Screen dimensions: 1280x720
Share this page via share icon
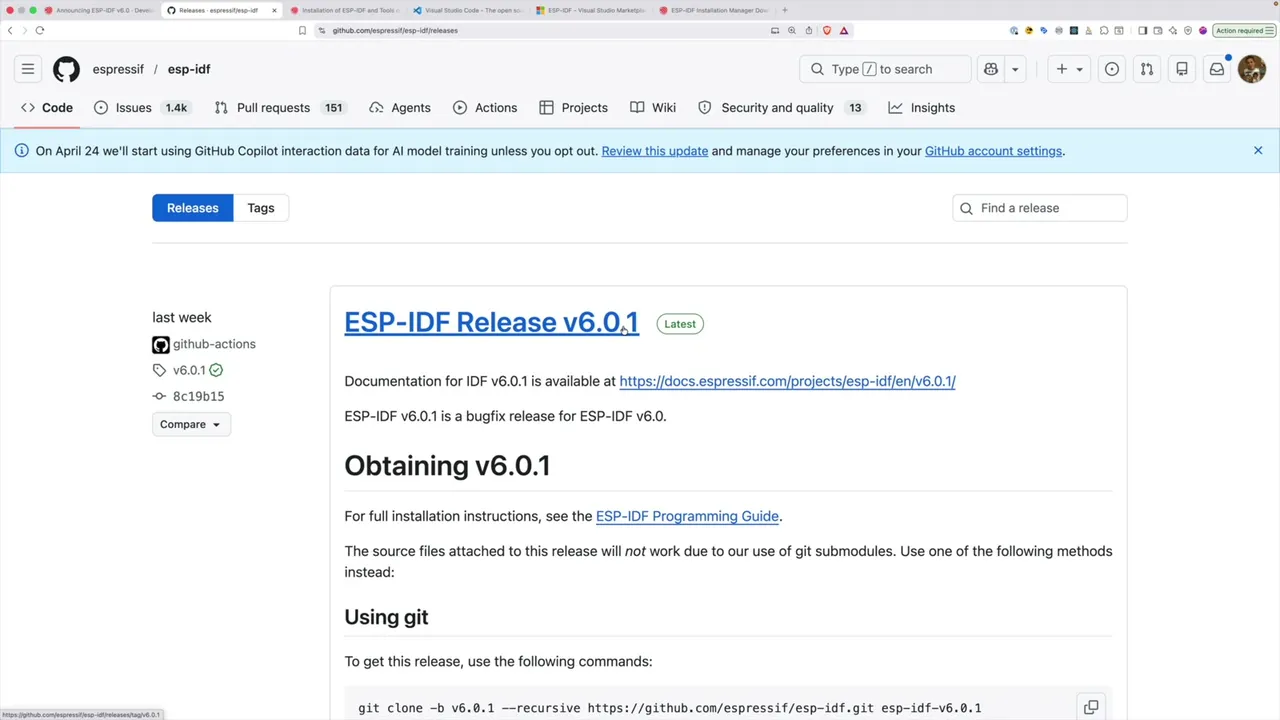[809, 30]
